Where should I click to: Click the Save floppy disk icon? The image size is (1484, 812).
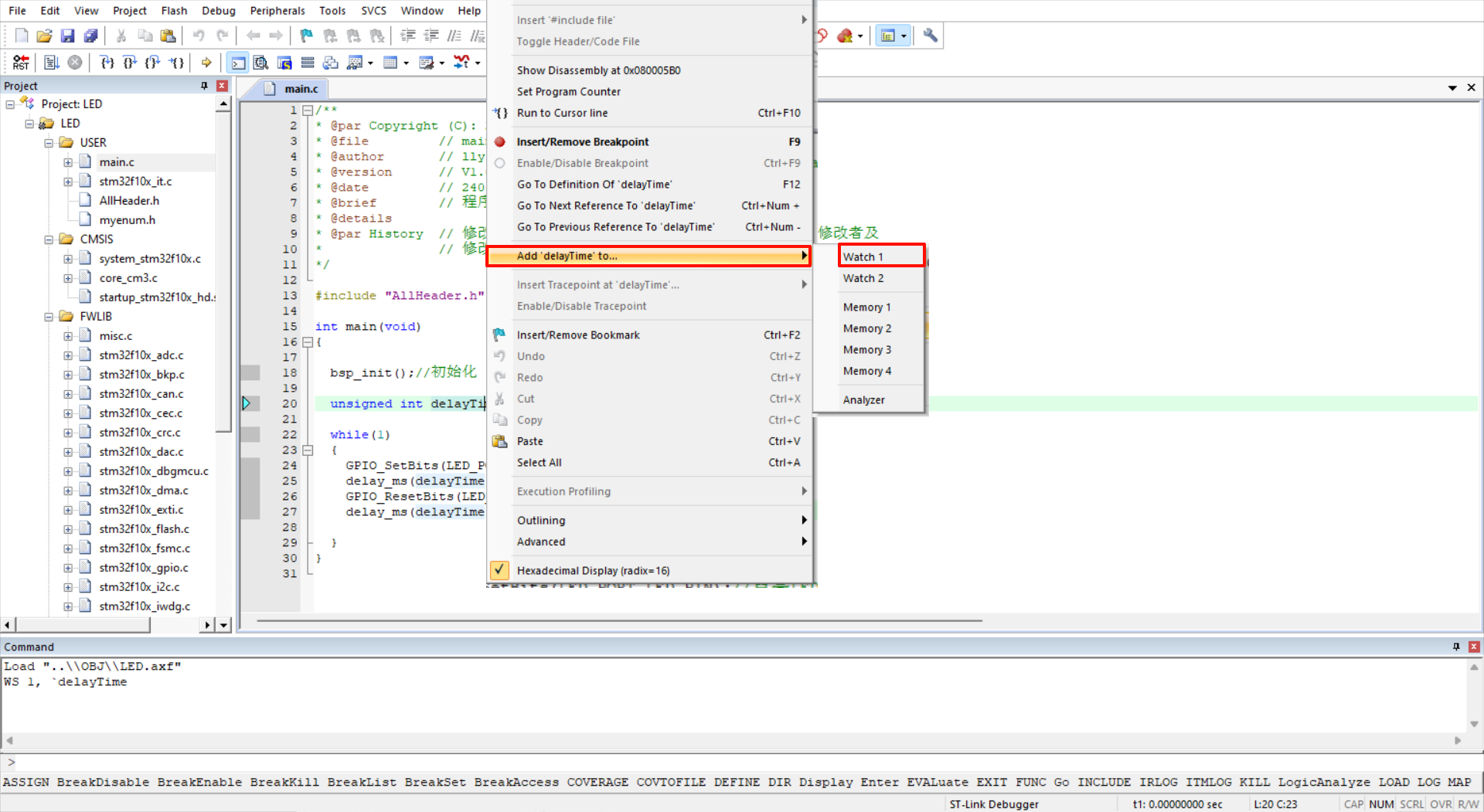(x=68, y=36)
